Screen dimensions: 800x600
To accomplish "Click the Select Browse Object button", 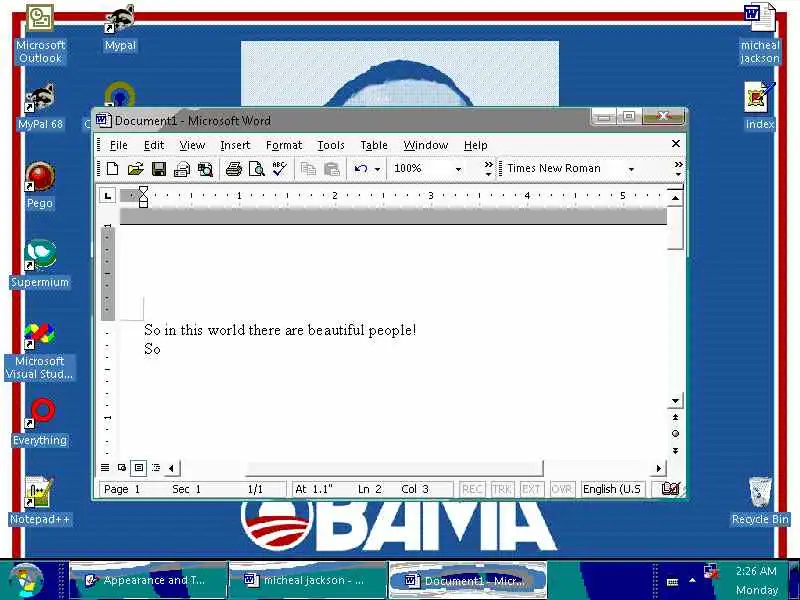I will [676, 434].
